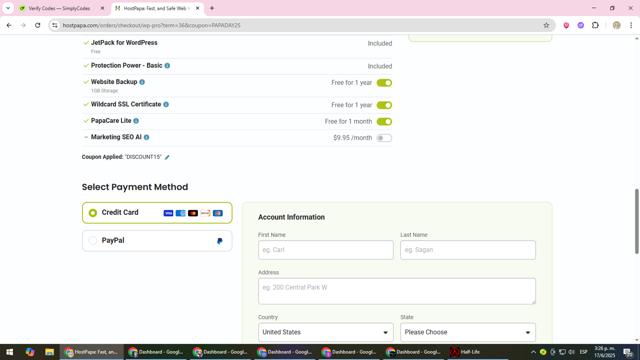The height and width of the screenshot is (360, 640).
Task: Open the browser extensions puzzle icon
Action: point(596,25)
